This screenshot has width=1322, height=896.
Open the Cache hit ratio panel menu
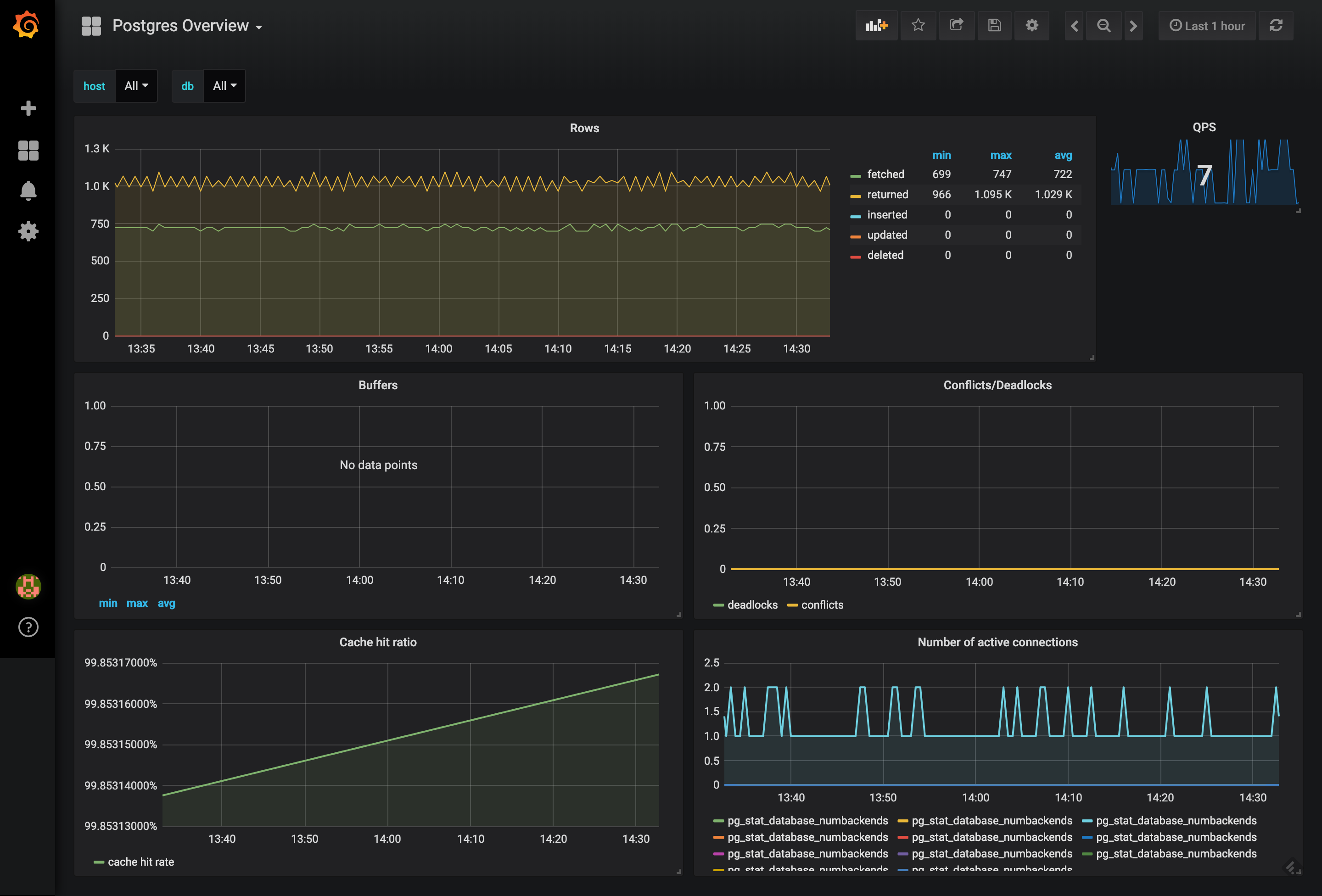pyautogui.click(x=378, y=642)
